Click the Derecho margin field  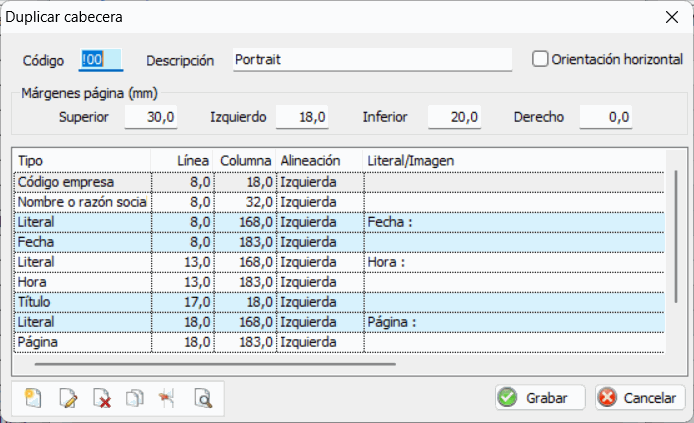[x=606, y=117]
